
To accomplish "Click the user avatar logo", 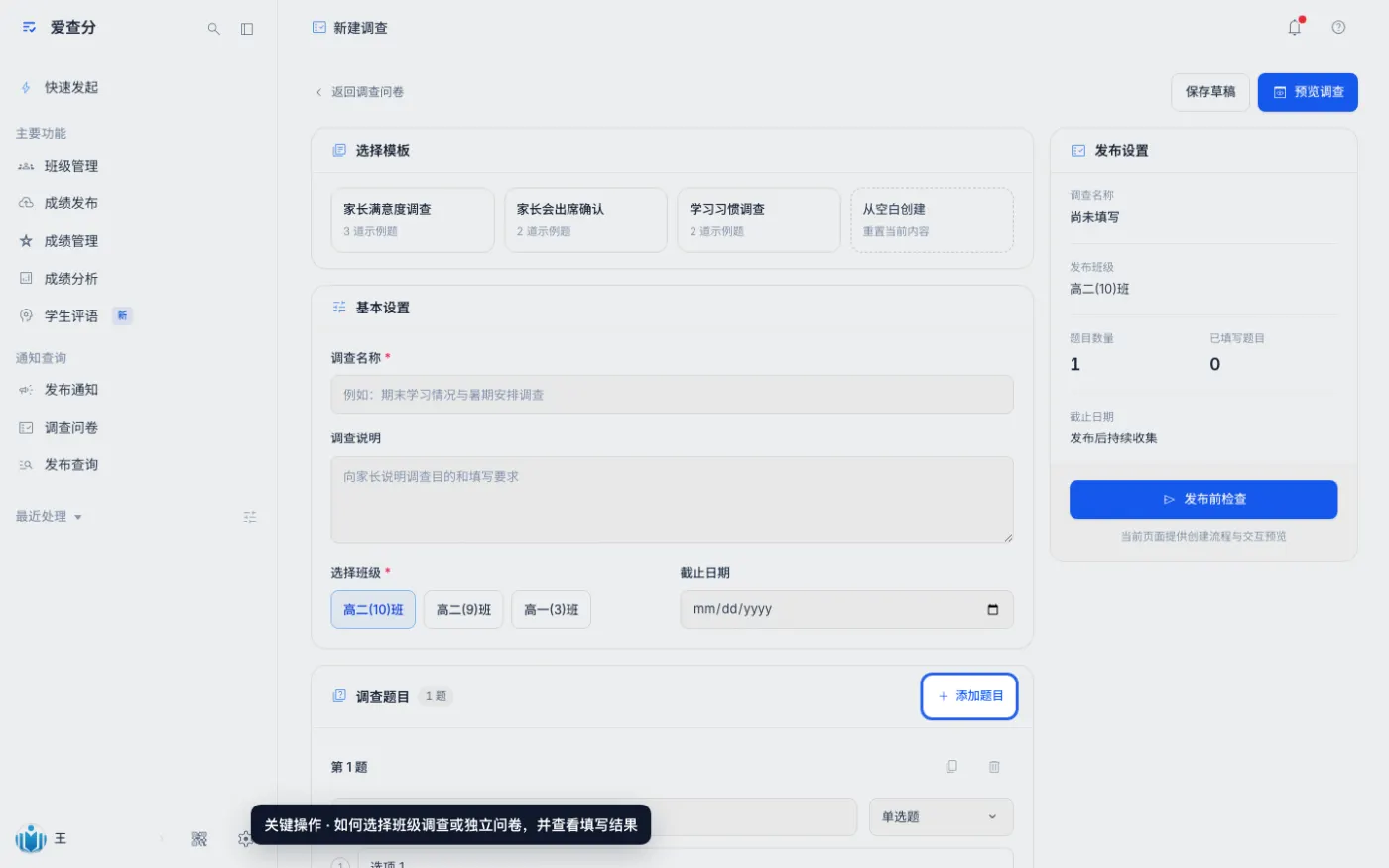I will (x=31, y=839).
